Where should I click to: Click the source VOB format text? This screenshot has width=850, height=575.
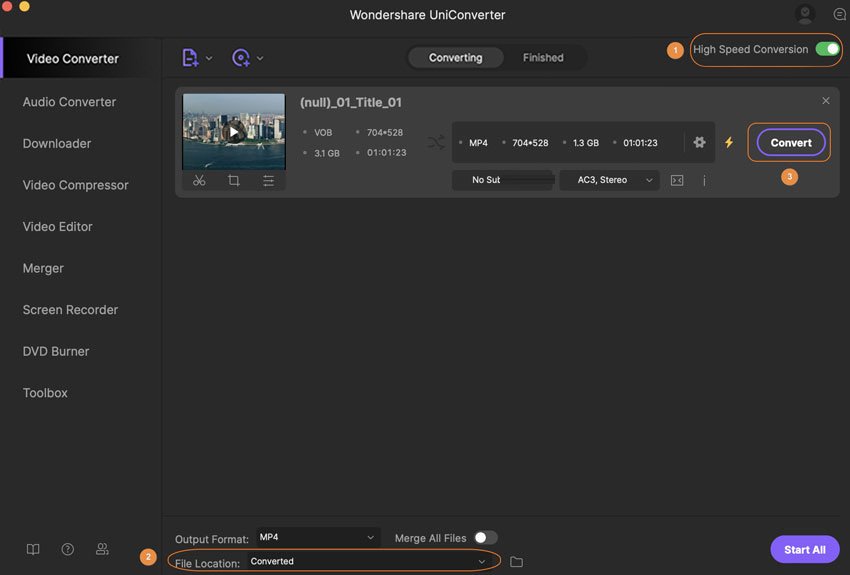pyautogui.click(x=323, y=133)
